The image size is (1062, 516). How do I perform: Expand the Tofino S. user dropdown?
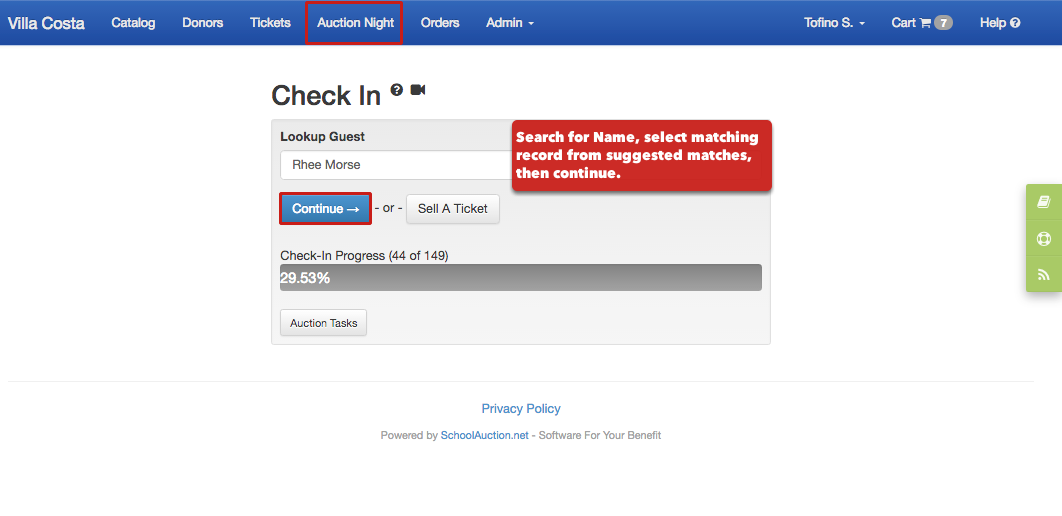point(834,23)
